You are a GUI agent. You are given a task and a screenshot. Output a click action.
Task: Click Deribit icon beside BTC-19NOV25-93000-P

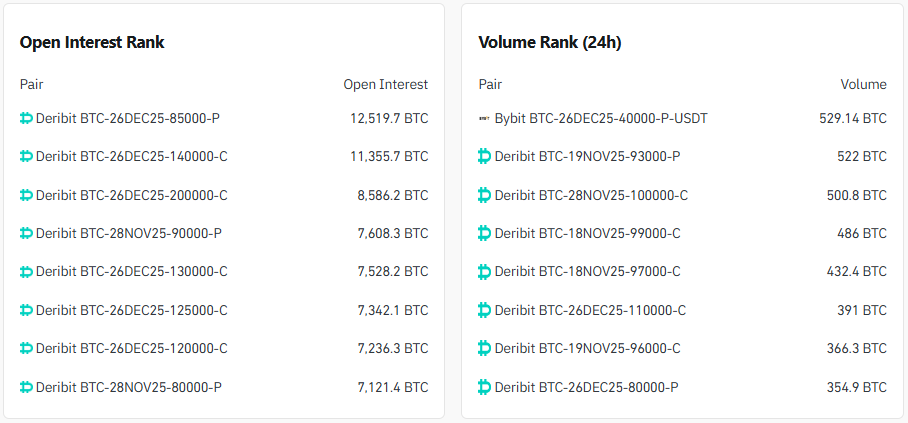[x=485, y=156]
